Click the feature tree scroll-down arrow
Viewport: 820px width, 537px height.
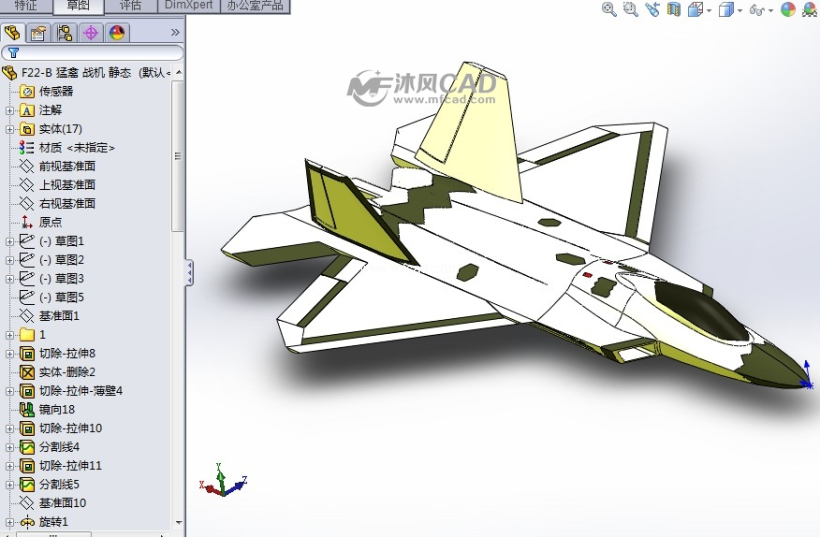point(179,522)
